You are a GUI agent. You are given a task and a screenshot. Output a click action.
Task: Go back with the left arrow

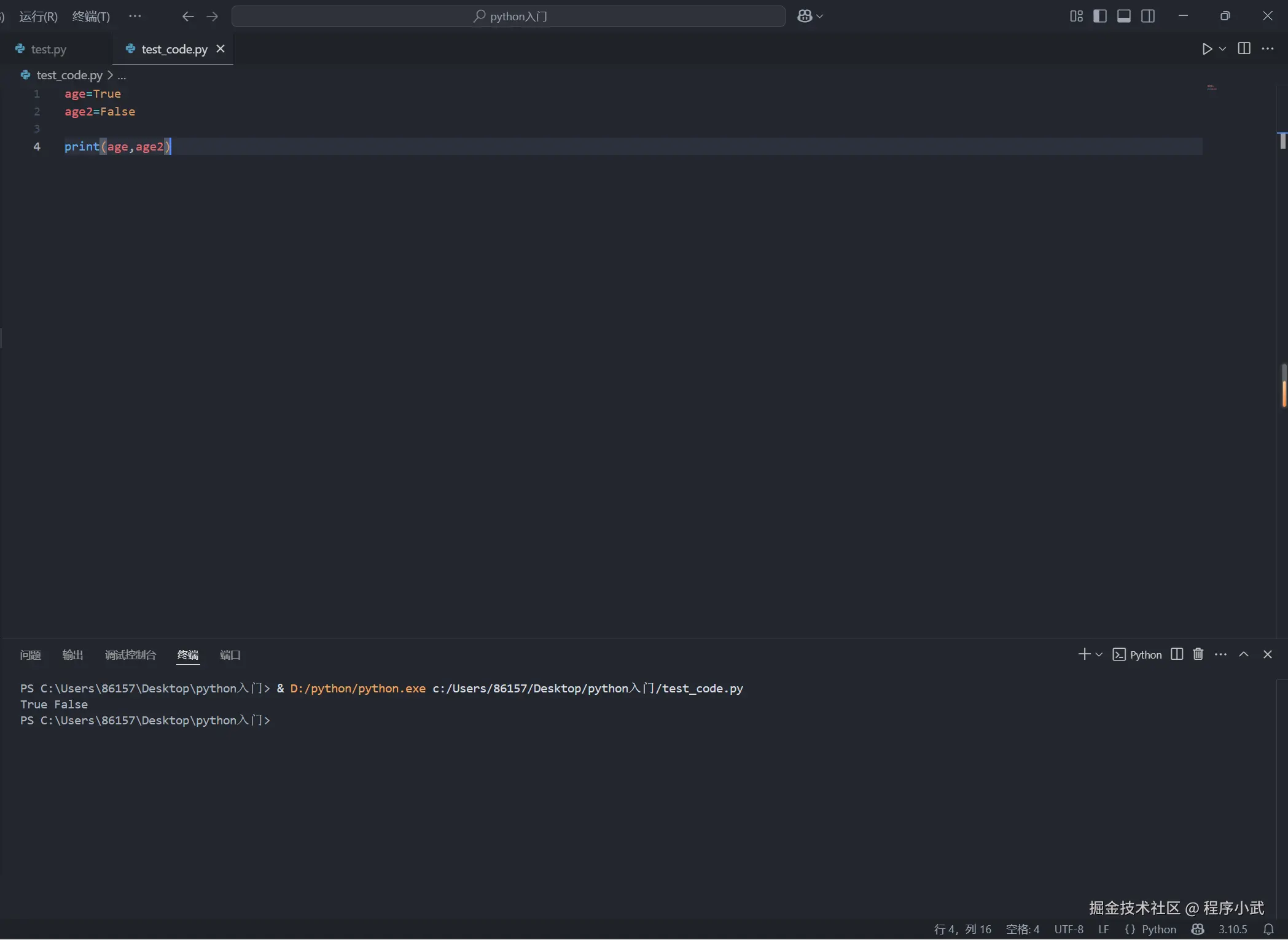[x=188, y=17]
